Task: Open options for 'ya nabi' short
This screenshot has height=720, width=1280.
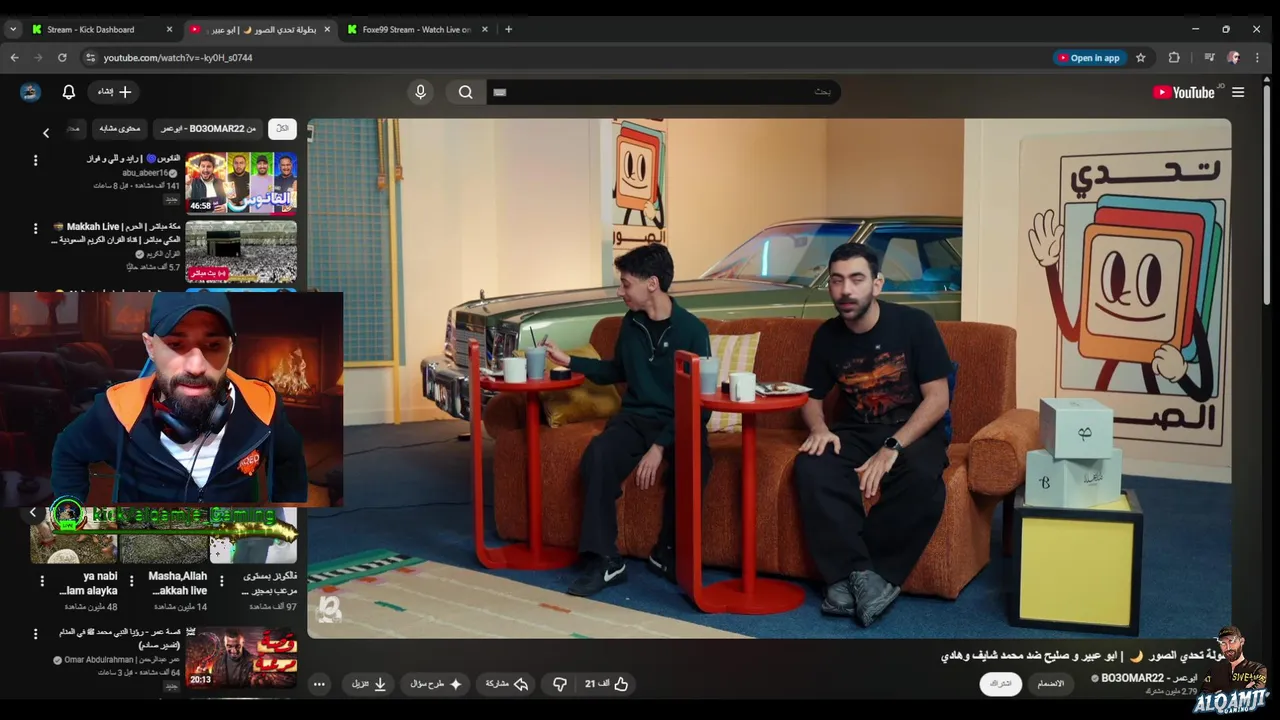Action: point(42,581)
